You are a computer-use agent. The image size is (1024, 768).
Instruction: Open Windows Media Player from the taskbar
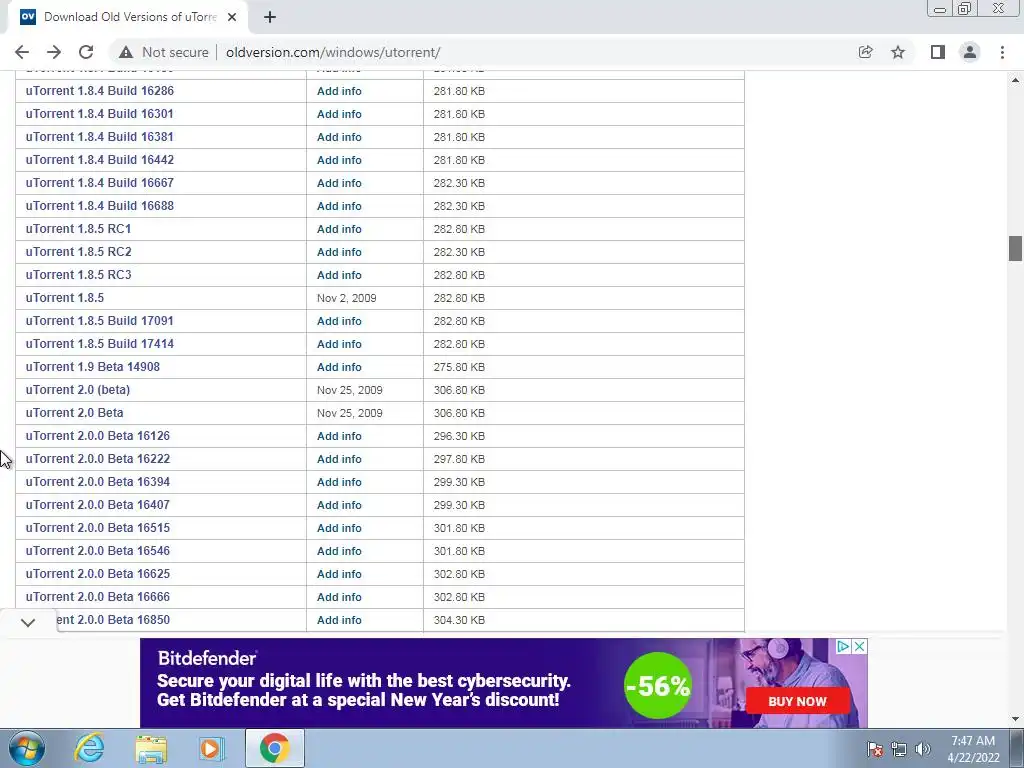(x=211, y=748)
